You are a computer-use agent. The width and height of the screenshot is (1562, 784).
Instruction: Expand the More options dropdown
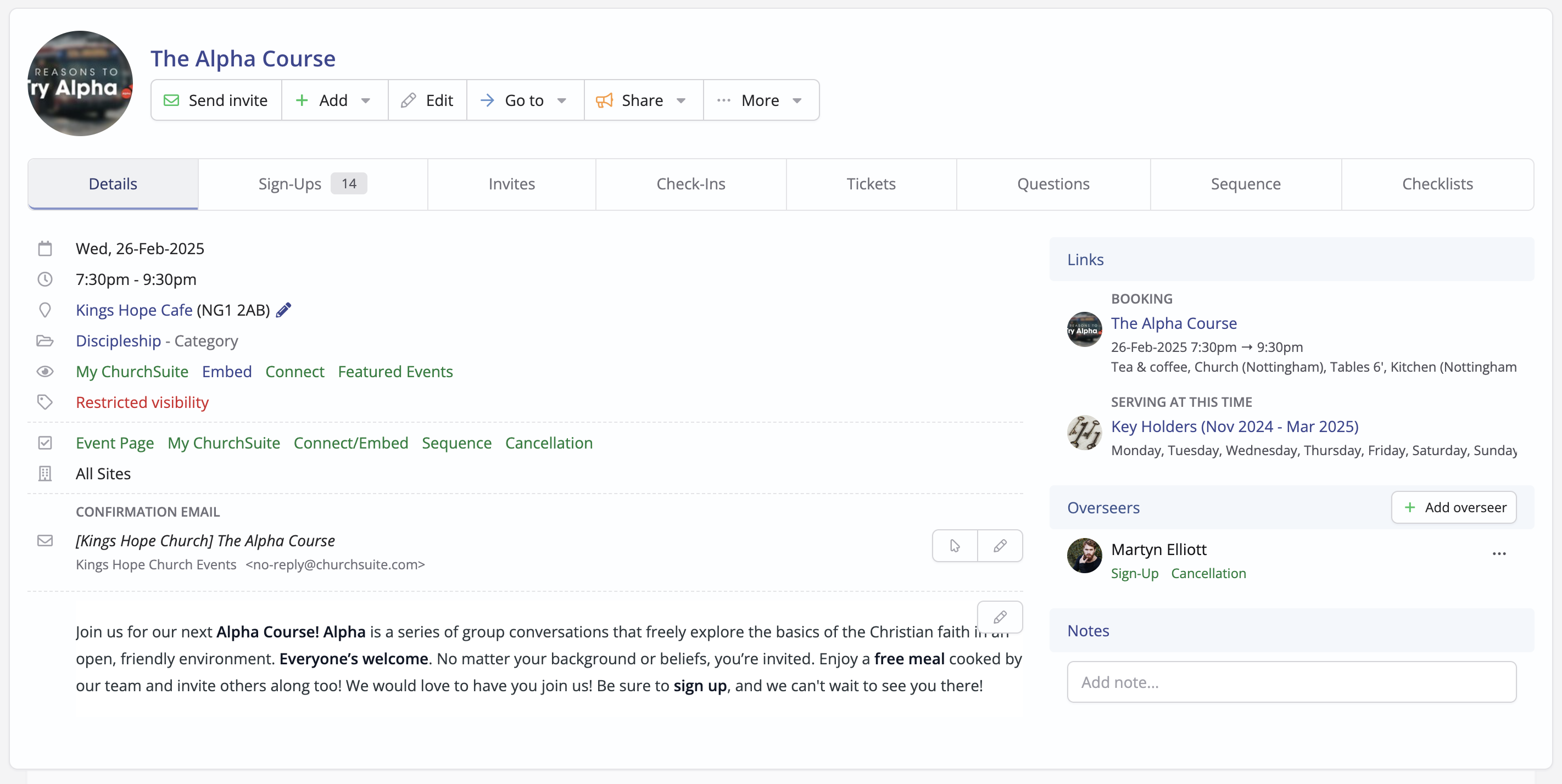[761, 100]
